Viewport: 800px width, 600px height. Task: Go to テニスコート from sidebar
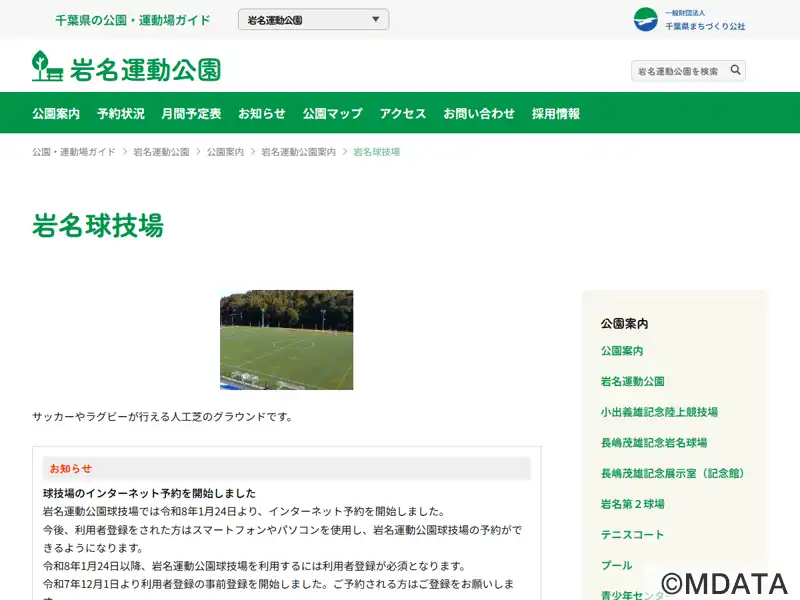tap(632, 535)
